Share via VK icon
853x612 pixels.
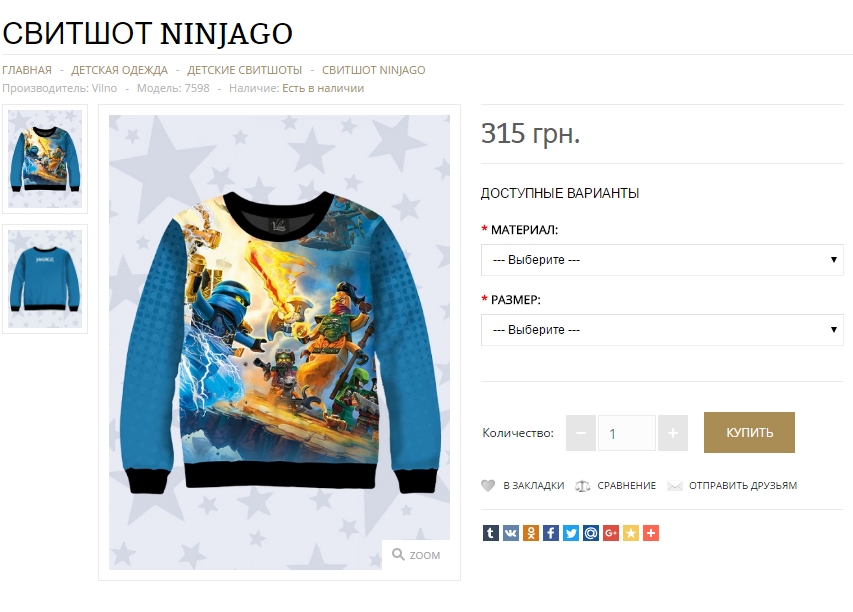click(510, 533)
